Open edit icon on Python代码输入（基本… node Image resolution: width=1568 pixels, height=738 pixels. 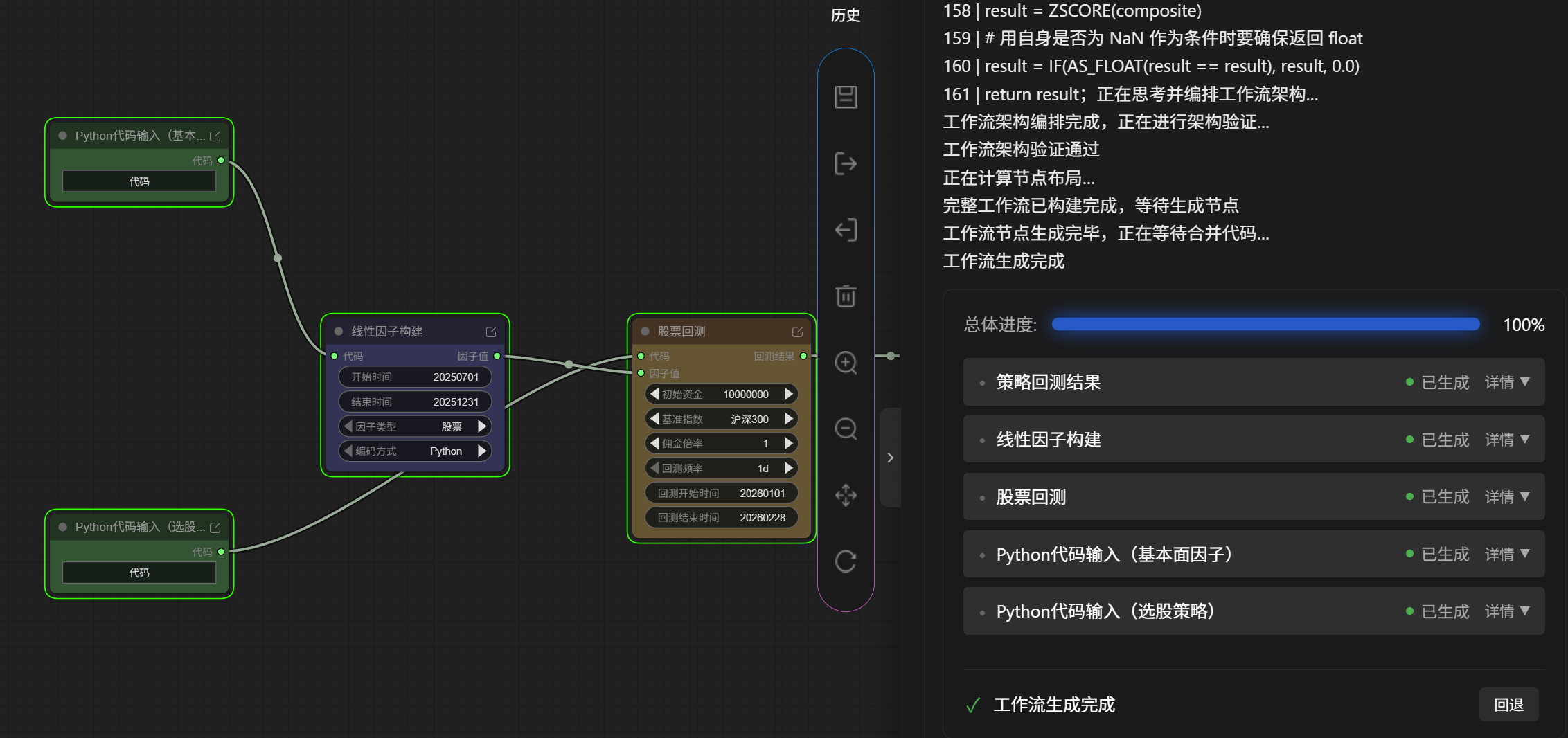[x=215, y=136]
